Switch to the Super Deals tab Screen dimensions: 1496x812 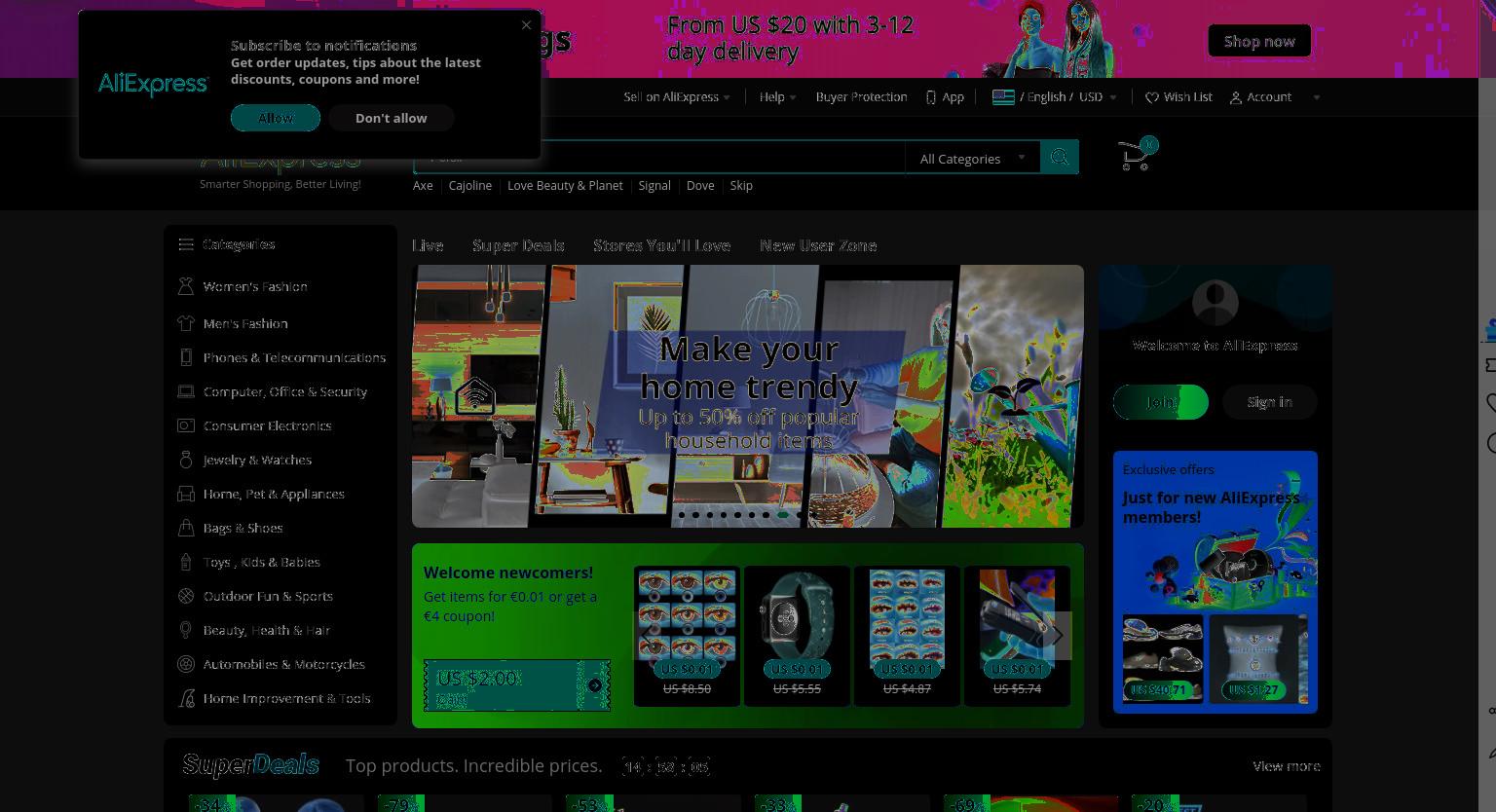click(x=518, y=245)
